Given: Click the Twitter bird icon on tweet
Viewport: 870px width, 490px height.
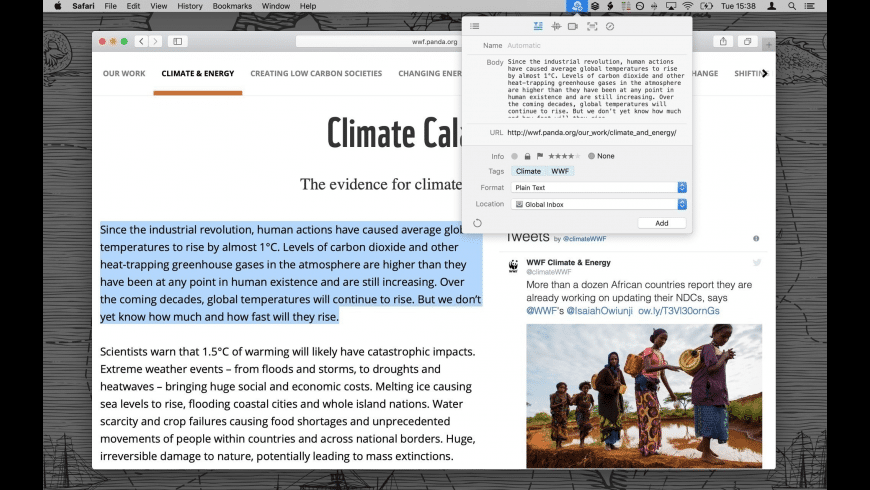Looking at the screenshot, I should (757, 262).
